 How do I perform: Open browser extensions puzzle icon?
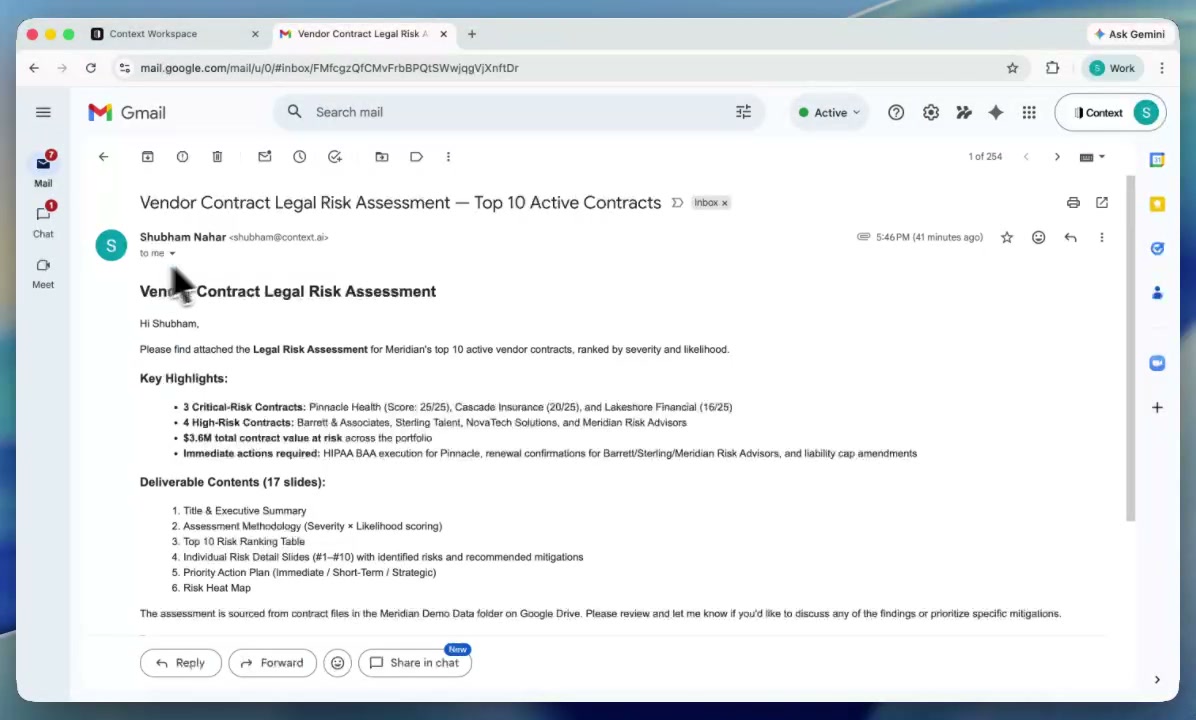(x=1053, y=69)
